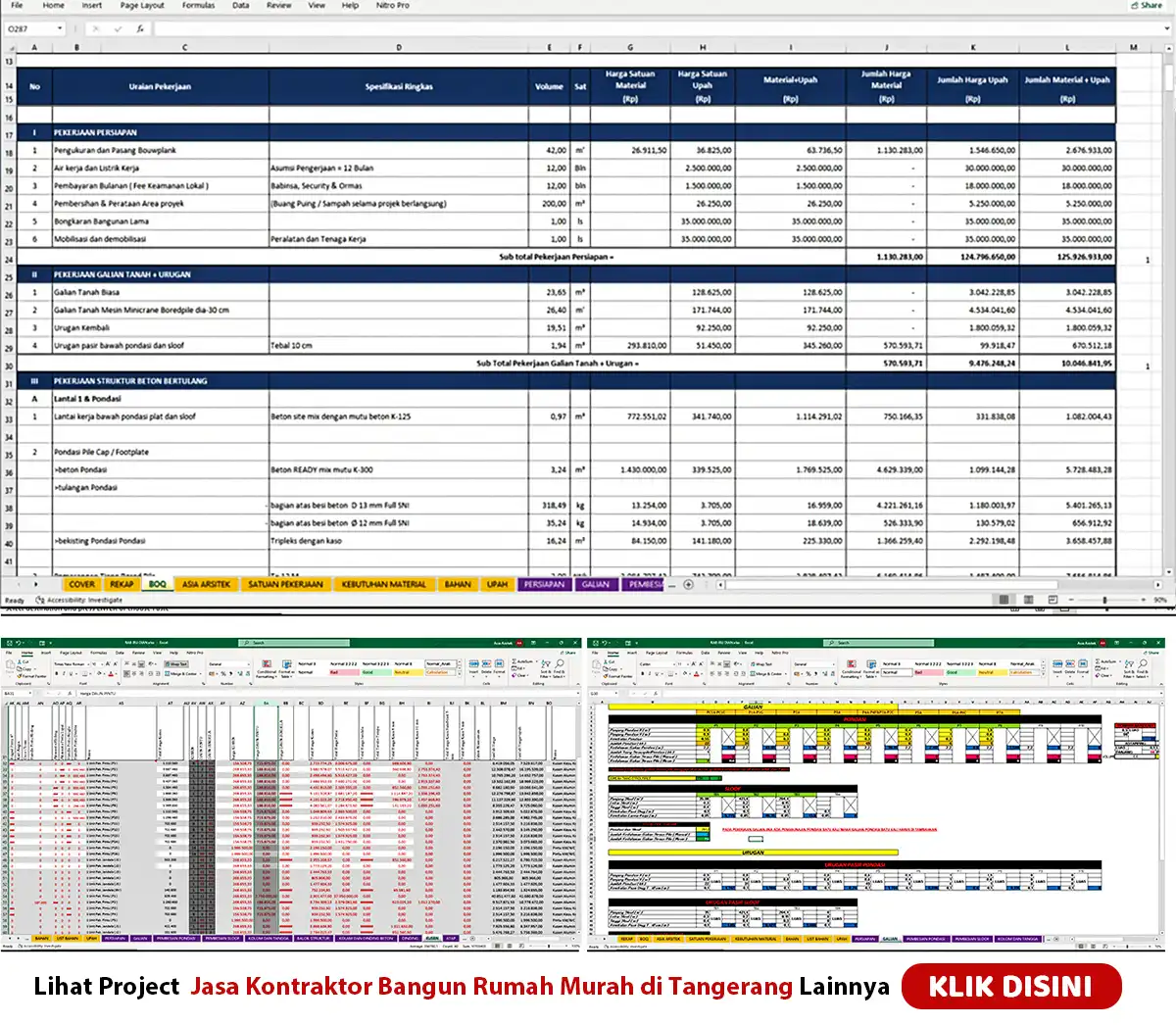Image resolution: width=1176 pixels, height=1025 pixels.
Task: Select the cell "Beton READY mix mutu K-300"
Action: tap(400, 470)
